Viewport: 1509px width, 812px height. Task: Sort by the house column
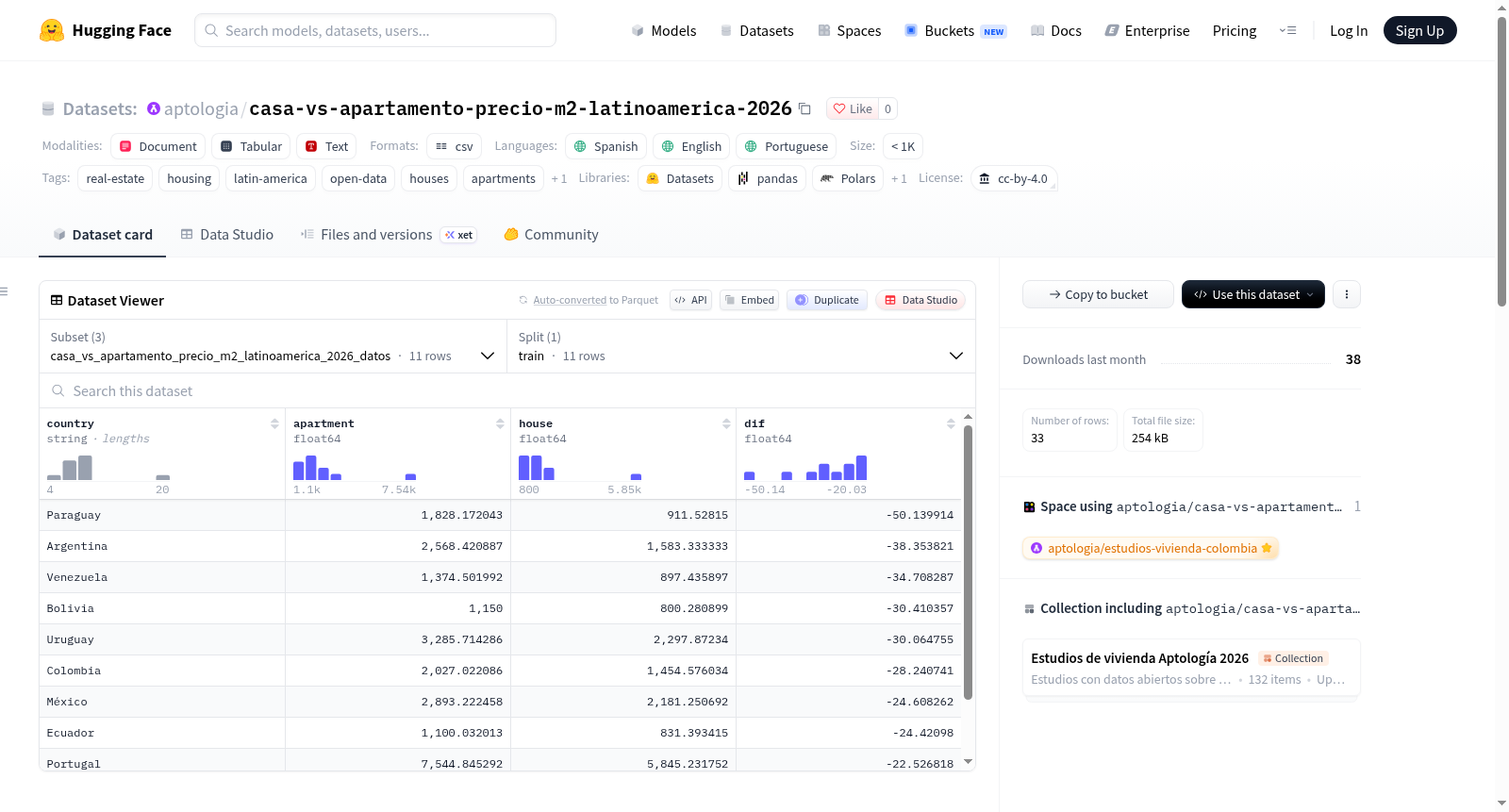tap(726, 423)
